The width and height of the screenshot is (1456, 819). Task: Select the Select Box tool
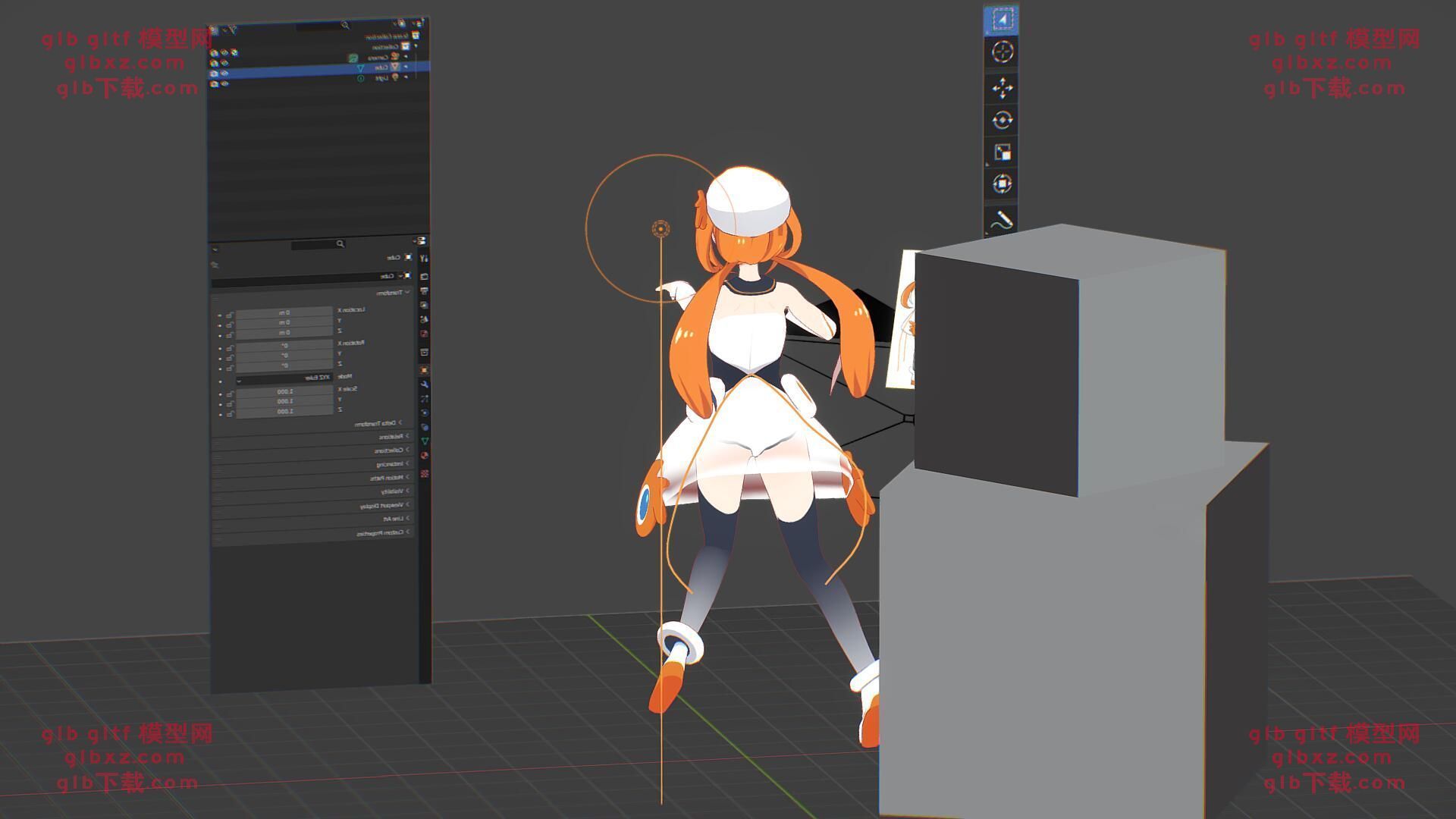coord(1002,19)
